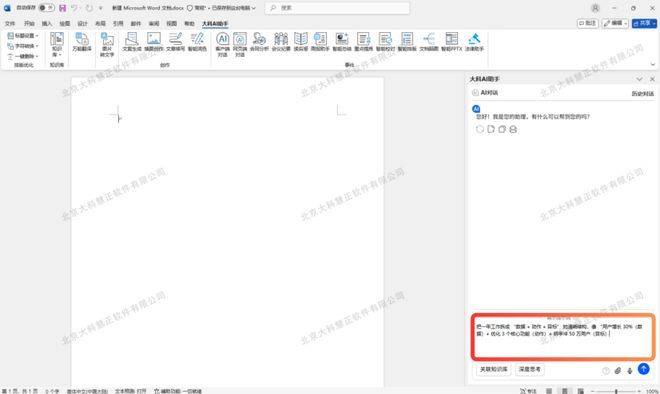
Task: Switch to the 布局 (Layout) tab
Action: [100, 24]
